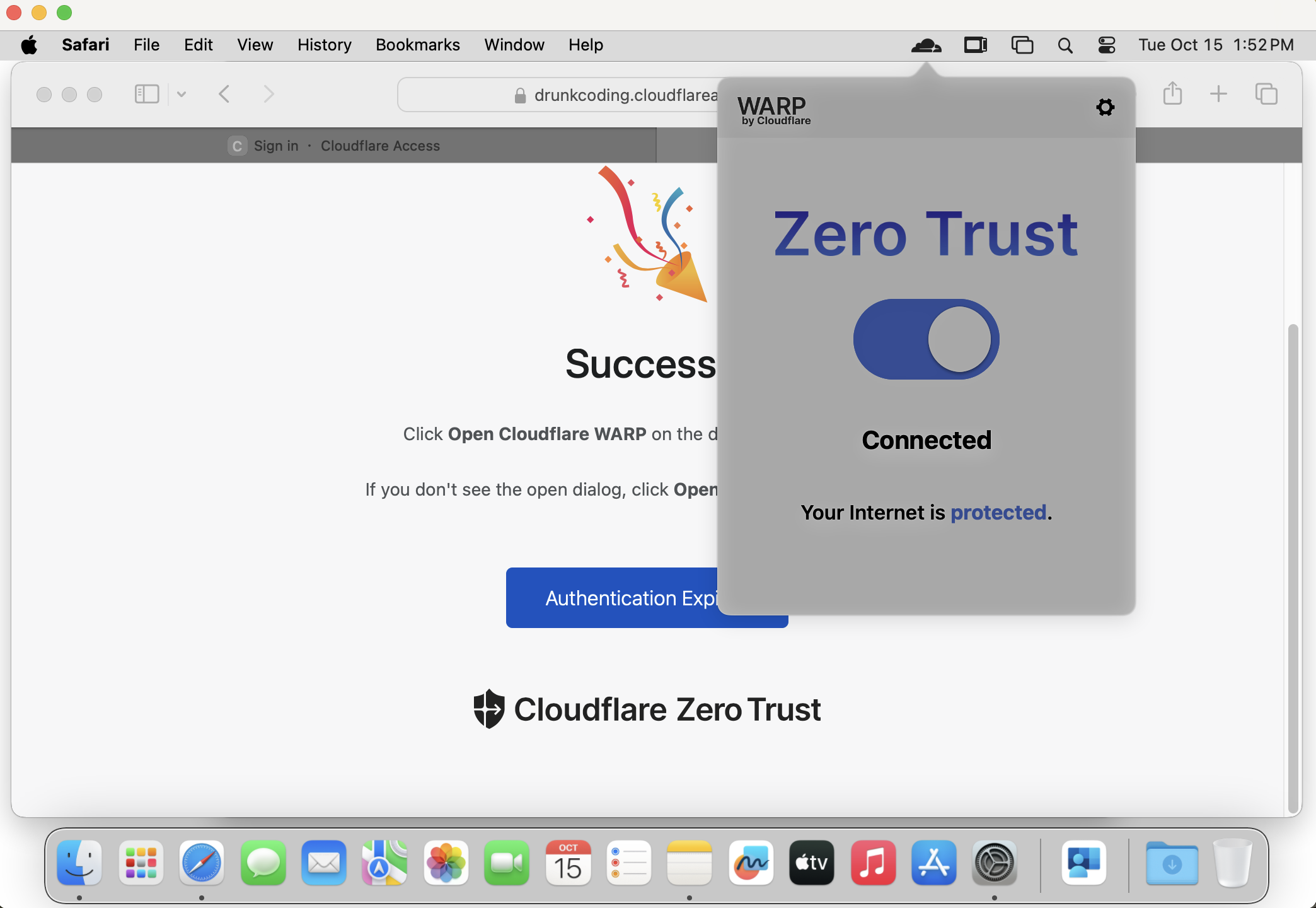This screenshot has width=1316, height=908.
Task: Click the screen mirroring display icon in menu bar
Action: coord(976,45)
